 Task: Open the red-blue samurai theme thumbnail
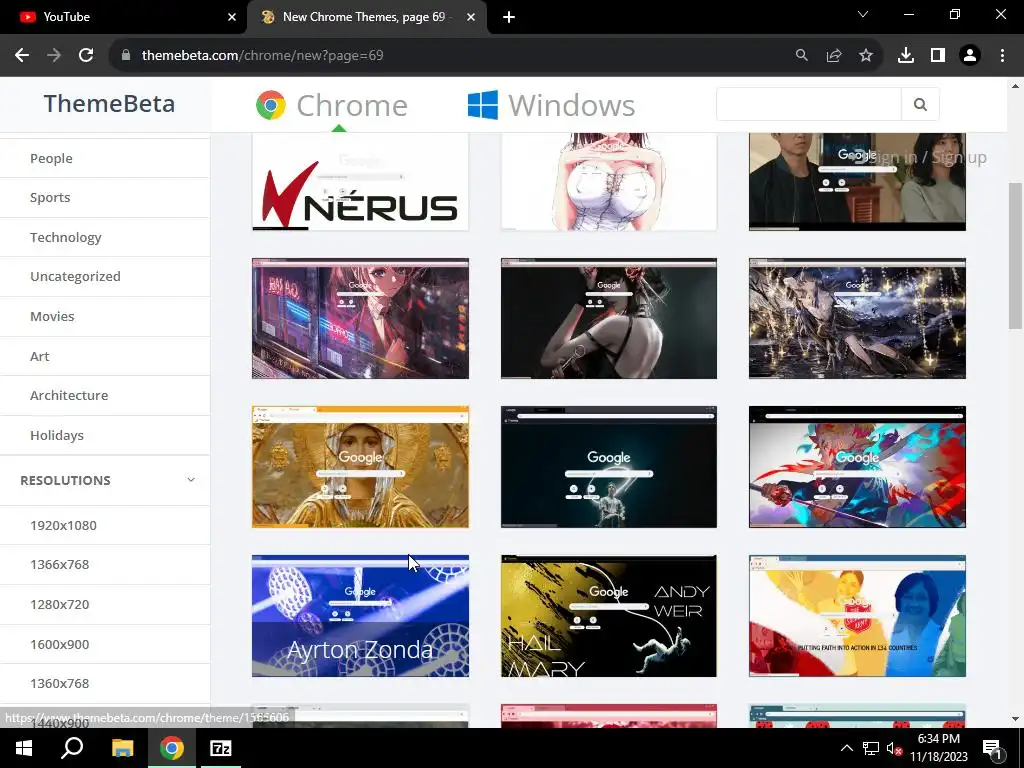click(857, 467)
